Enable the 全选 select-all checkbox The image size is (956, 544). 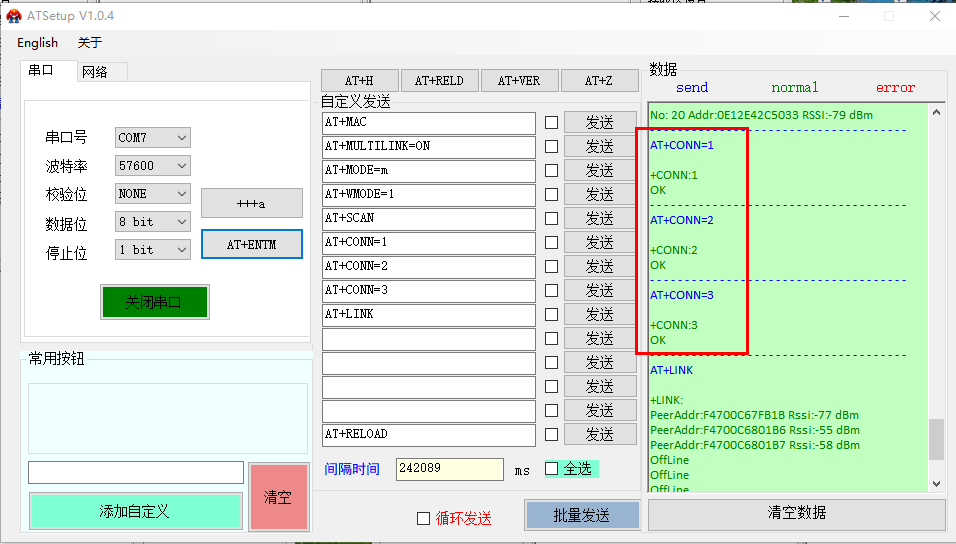[x=552, y=468]
